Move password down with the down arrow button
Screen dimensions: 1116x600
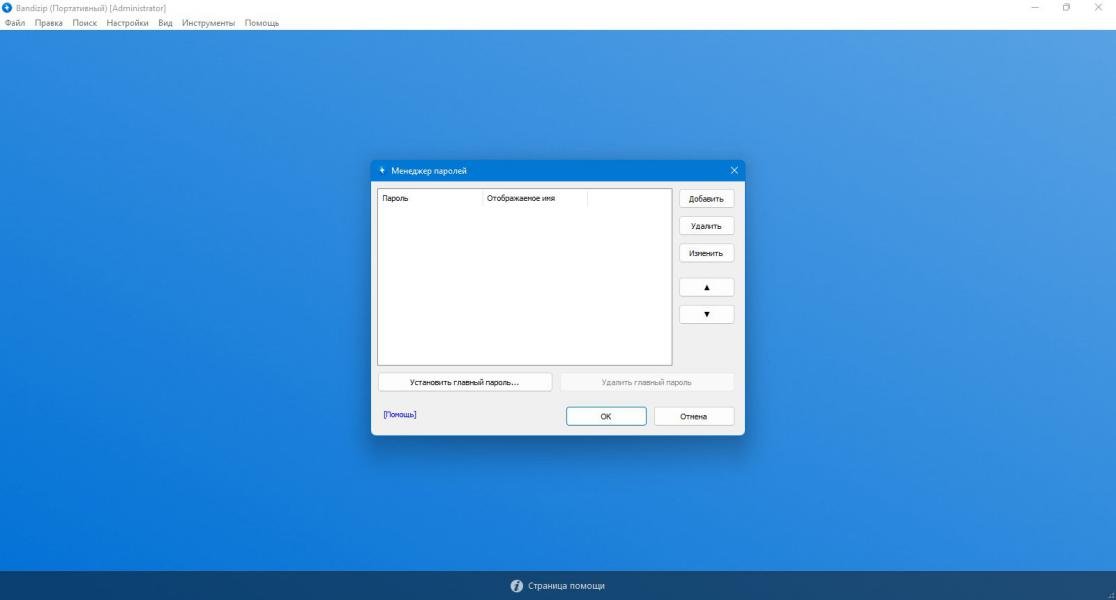[x=706, y=314]
